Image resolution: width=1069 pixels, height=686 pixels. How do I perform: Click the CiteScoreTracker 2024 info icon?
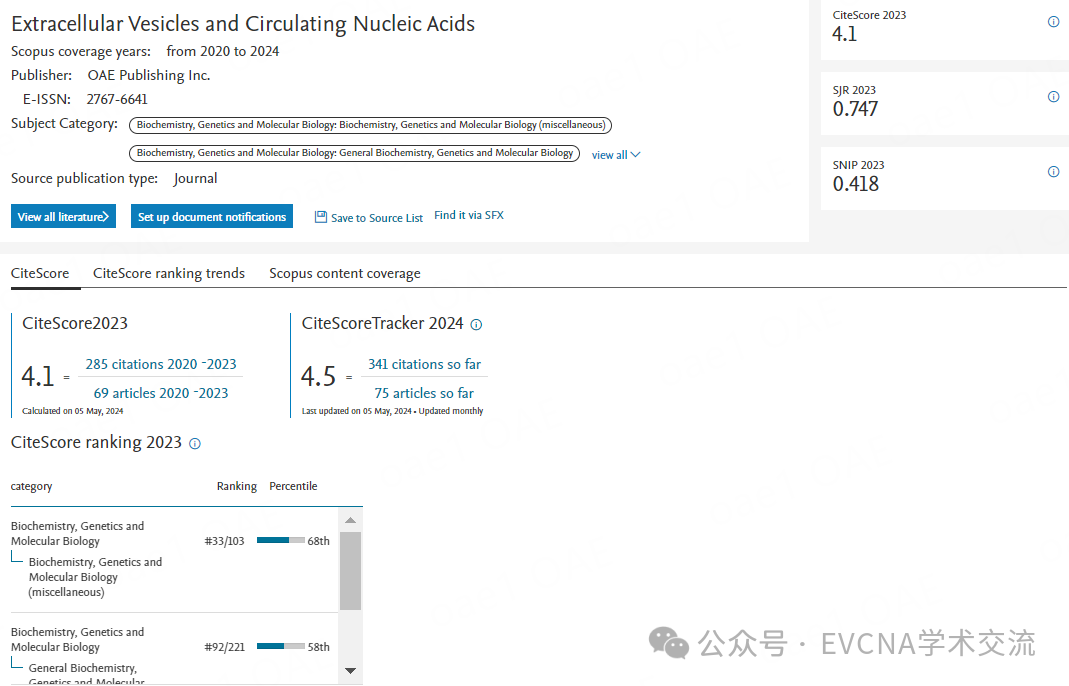coord(476,324)
